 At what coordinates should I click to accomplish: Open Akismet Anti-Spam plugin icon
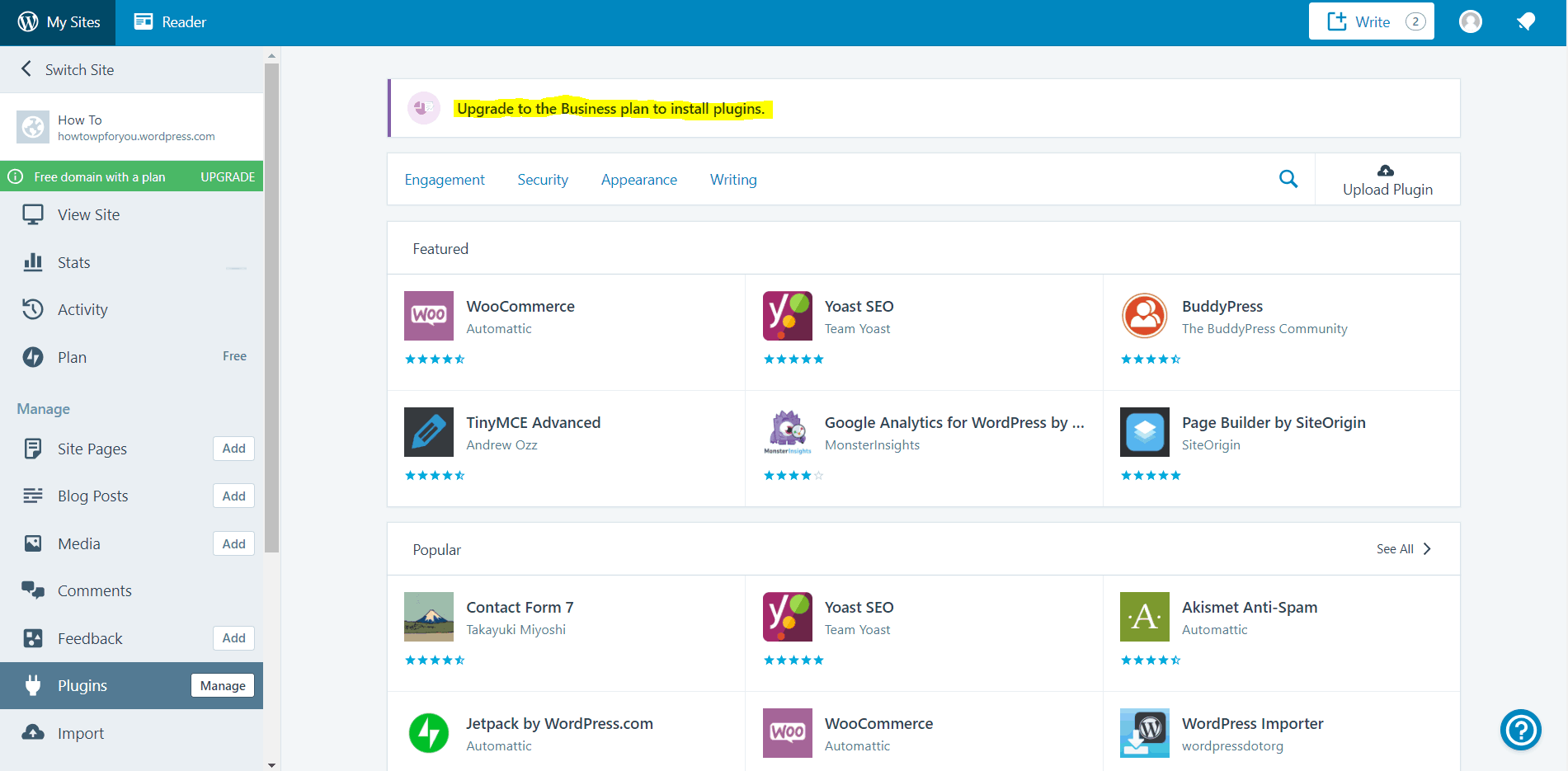point(1145,617)
